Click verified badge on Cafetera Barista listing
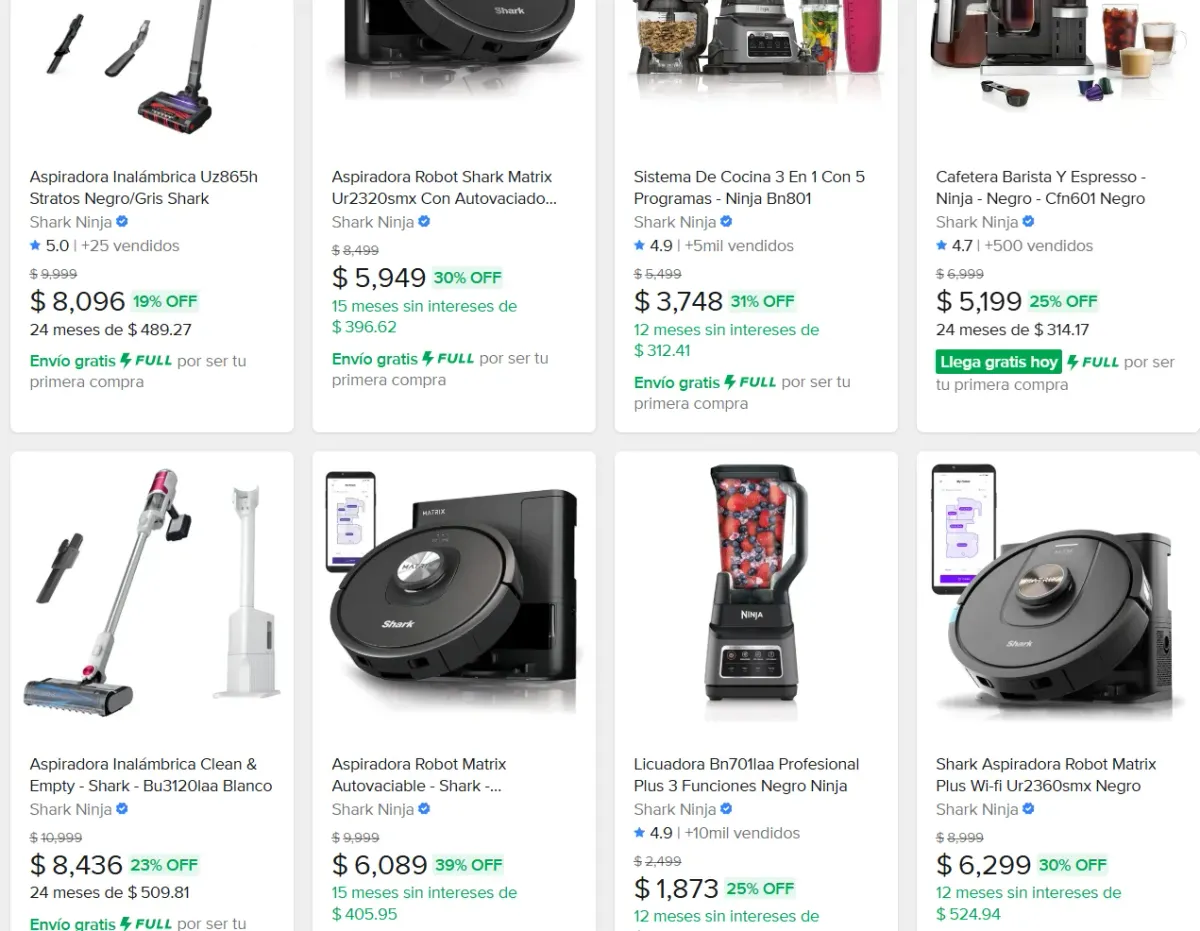This screenshot has width=1200, height=931. tap(1028, 222)
